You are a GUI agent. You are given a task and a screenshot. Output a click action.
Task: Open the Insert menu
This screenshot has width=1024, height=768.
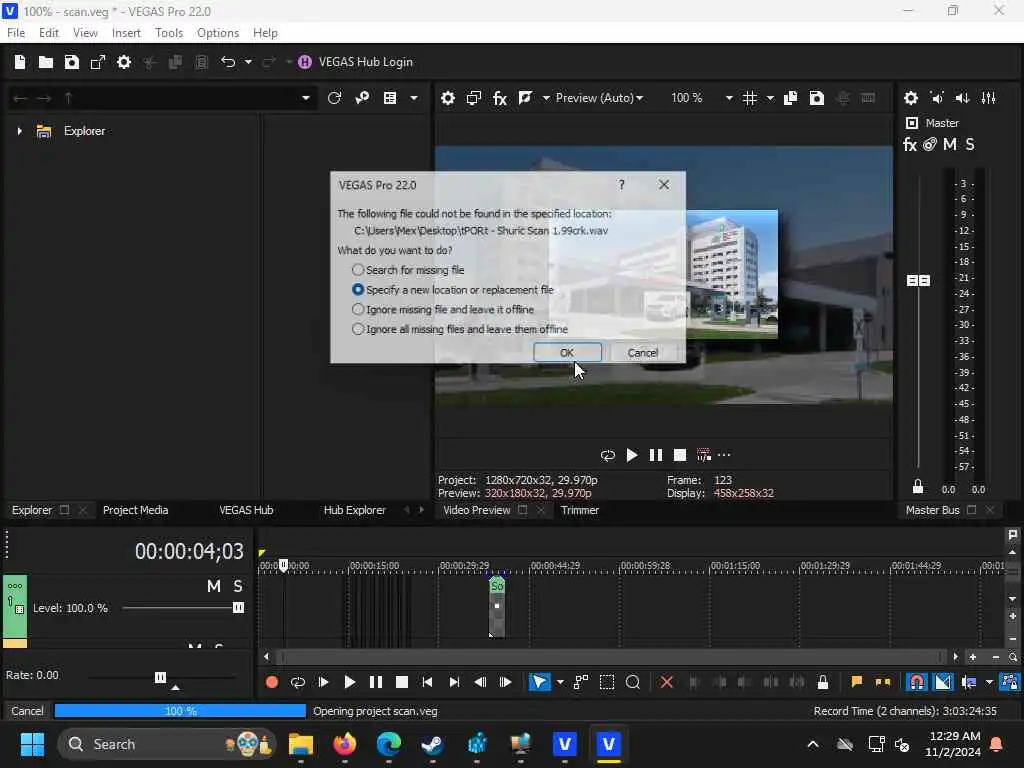[126, 33]
